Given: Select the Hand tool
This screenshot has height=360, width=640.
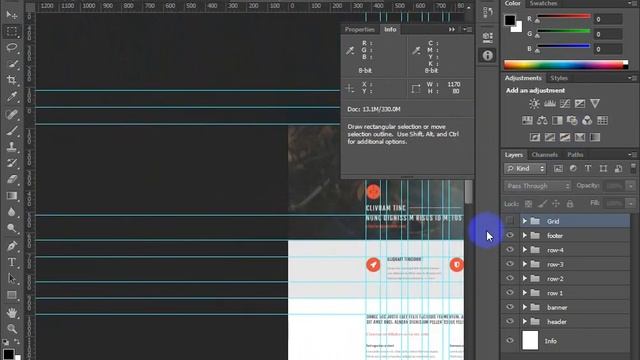Looking at the screenshot, I should (11, 313).
